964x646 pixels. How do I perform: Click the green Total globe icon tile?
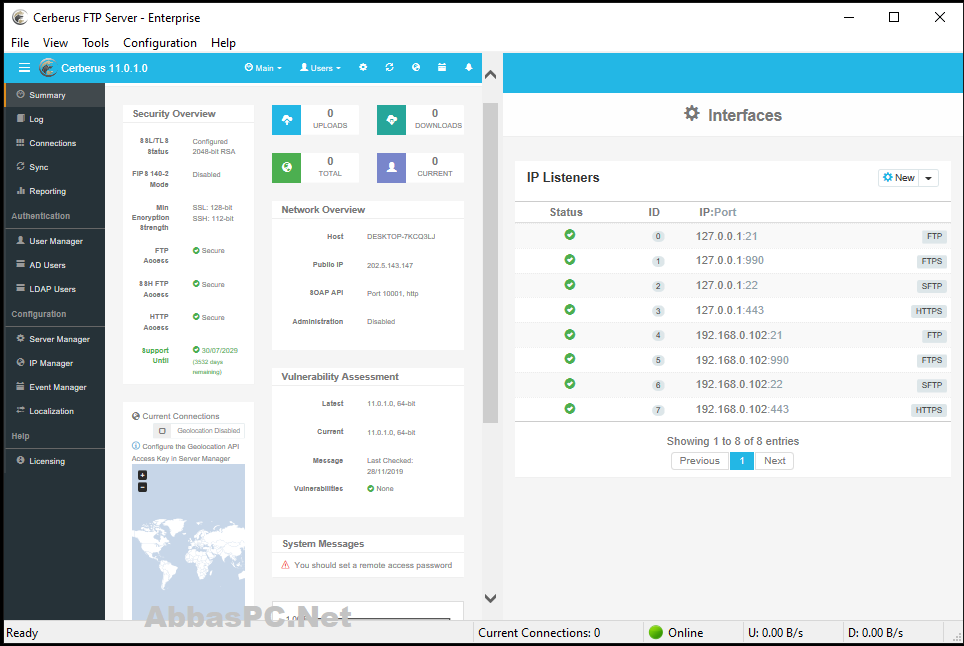coord(286,168)
